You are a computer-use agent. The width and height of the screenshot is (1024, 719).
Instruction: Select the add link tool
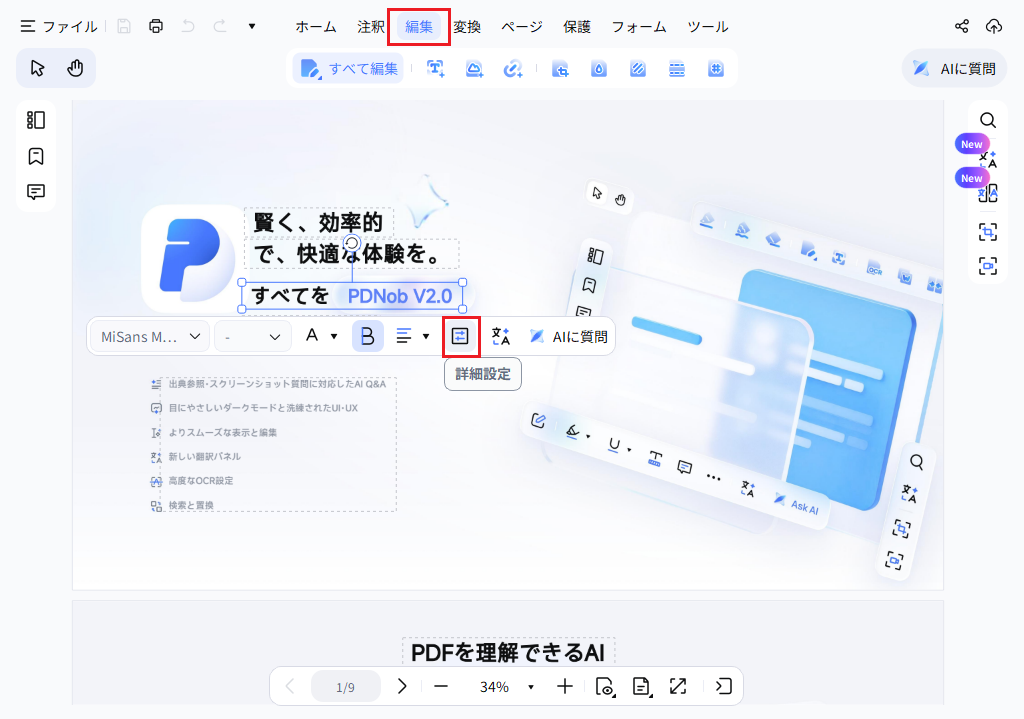click(x=513, y=69)
